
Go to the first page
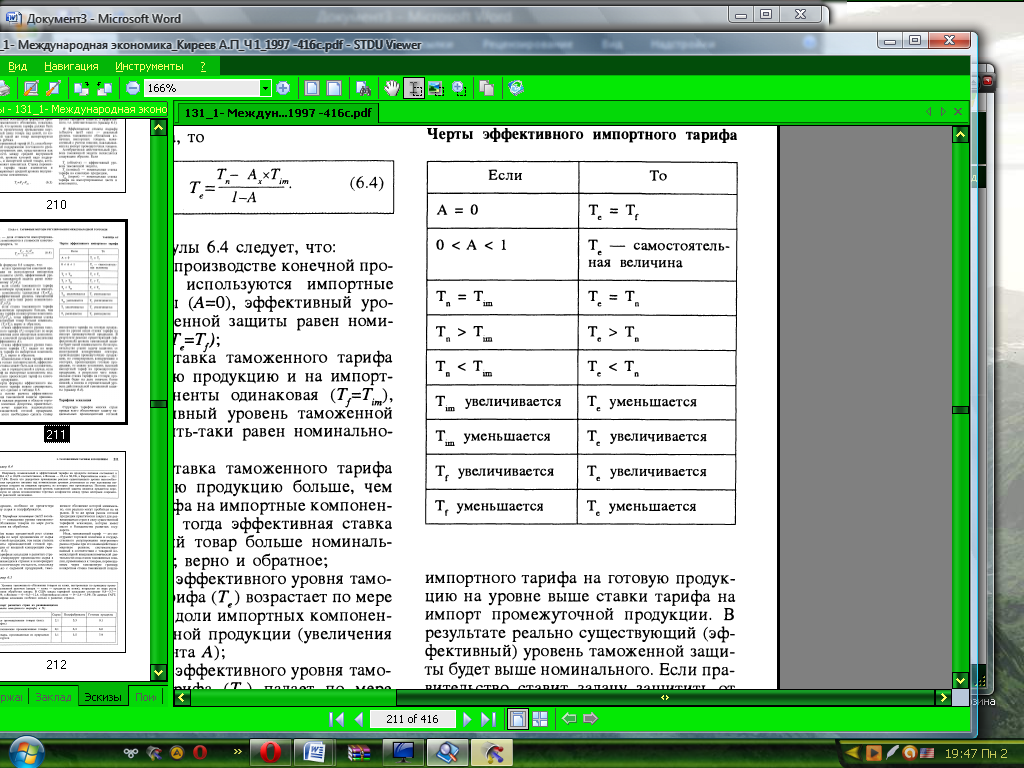(x=337, y=719)
